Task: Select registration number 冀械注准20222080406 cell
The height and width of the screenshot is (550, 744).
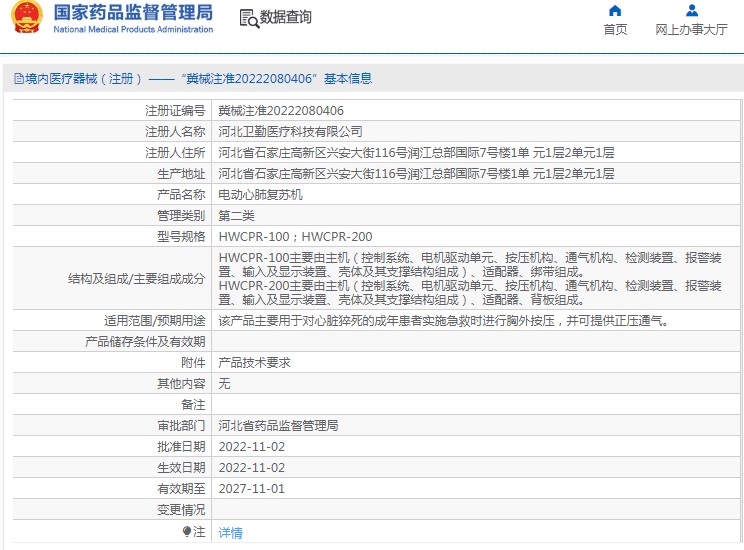Action: 281,111
